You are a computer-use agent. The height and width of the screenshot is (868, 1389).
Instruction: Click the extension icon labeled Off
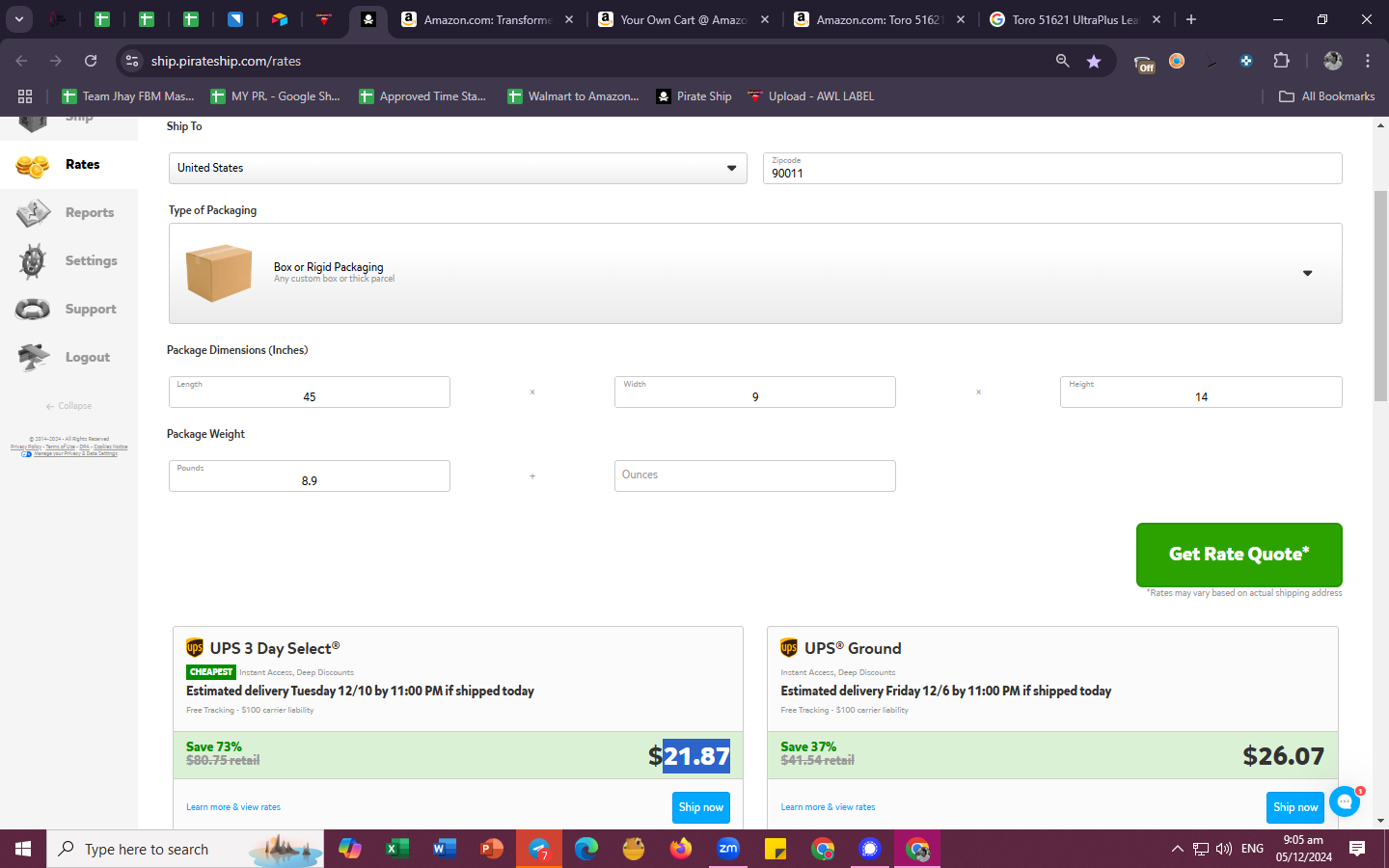pos(1144,63)
